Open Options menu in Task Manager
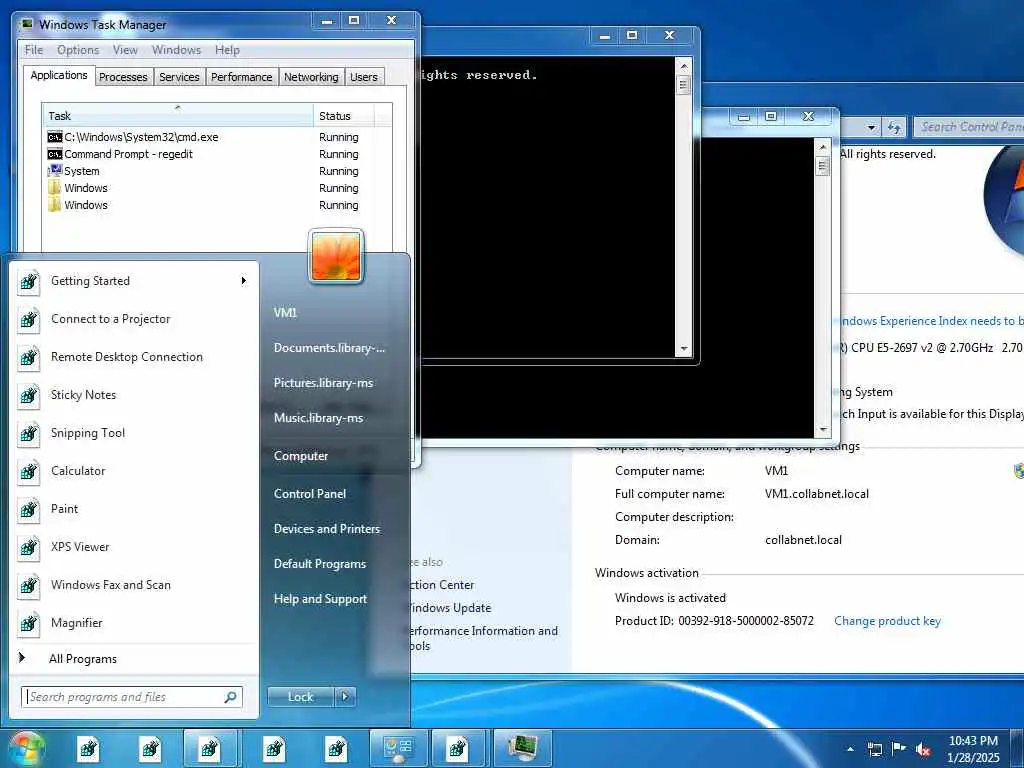This screenshot has height=768, width=1024. click(x=78, y=50)
